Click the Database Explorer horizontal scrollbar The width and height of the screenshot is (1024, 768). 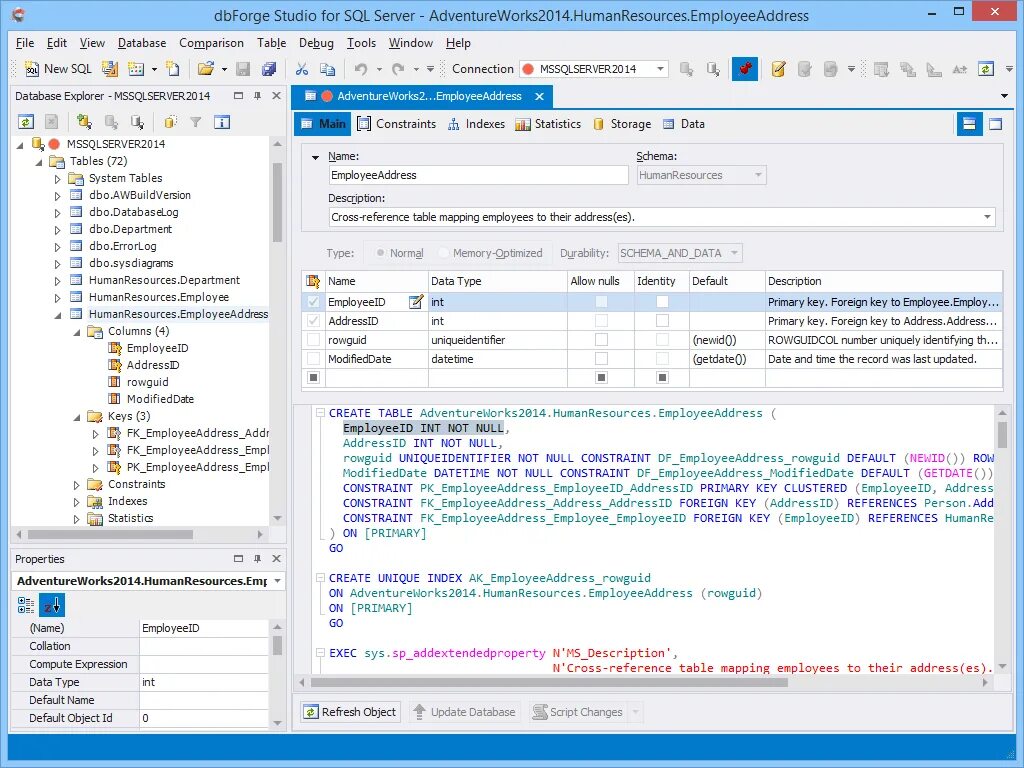click(110, 534)
